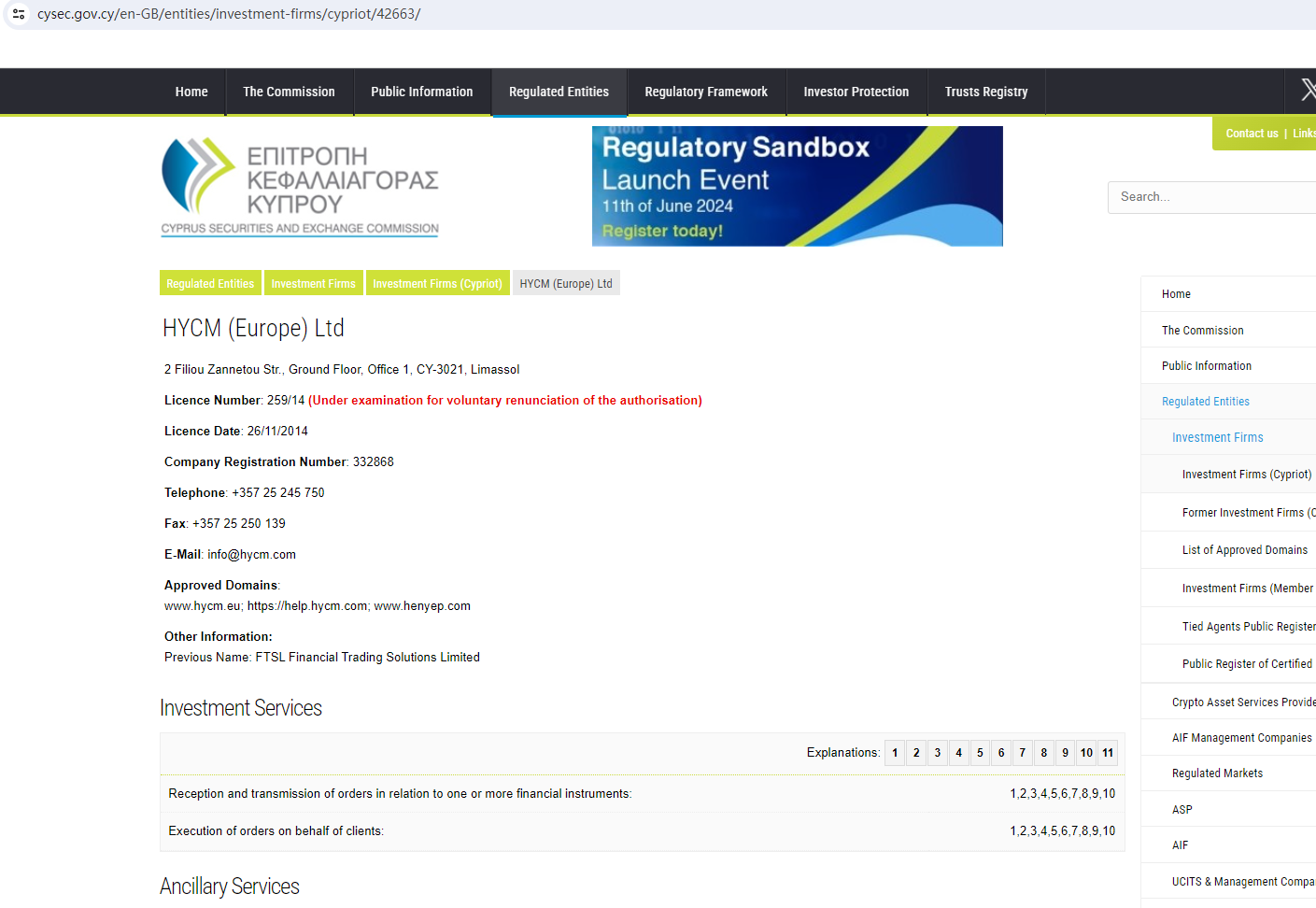Open the Regulatory Sandbox Launch Event banner
The height and width of the screenshot is (908, 1316).
(797, 186)
